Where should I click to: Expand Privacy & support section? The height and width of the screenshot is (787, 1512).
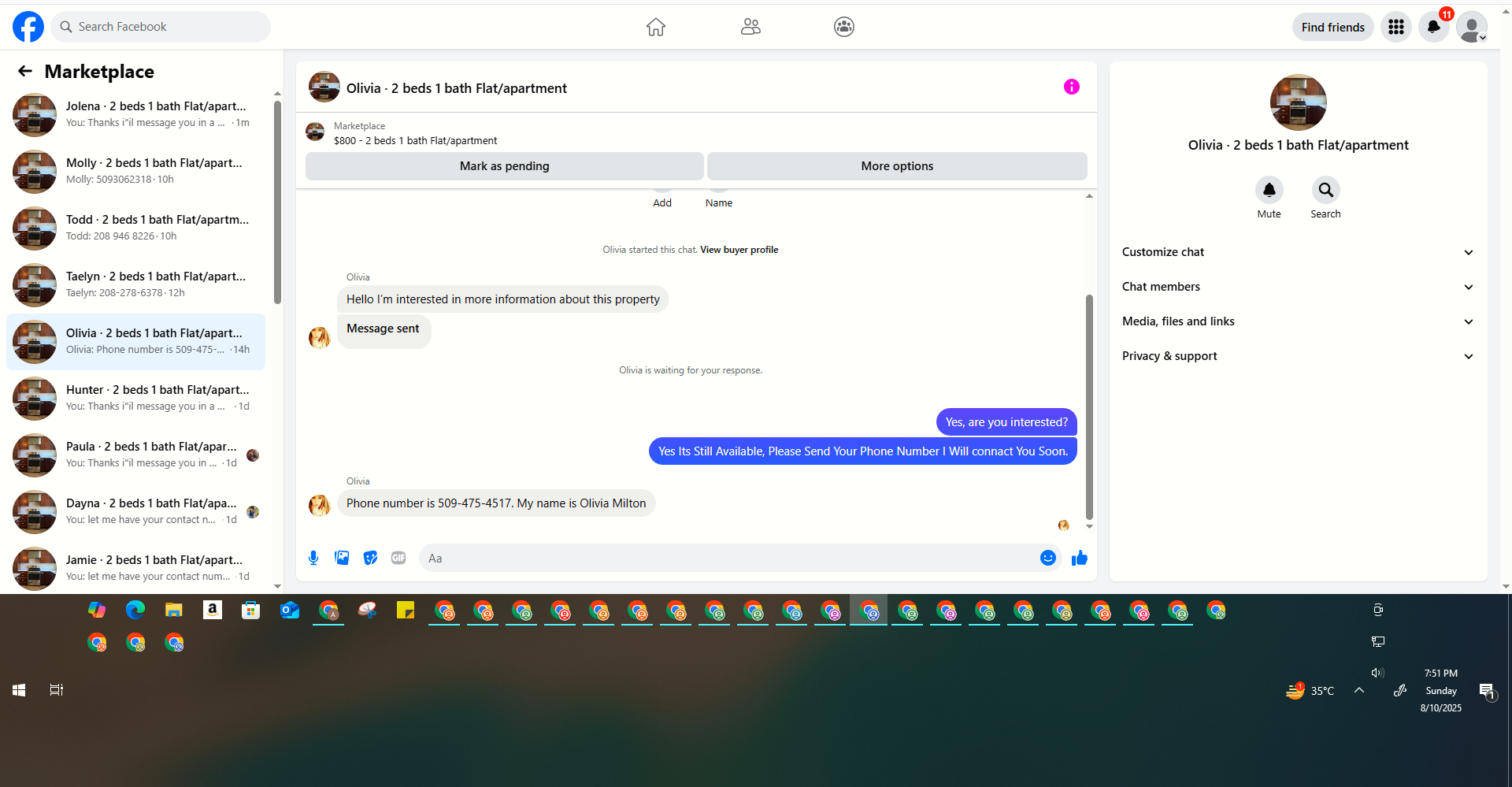[x=1298, y=356]
